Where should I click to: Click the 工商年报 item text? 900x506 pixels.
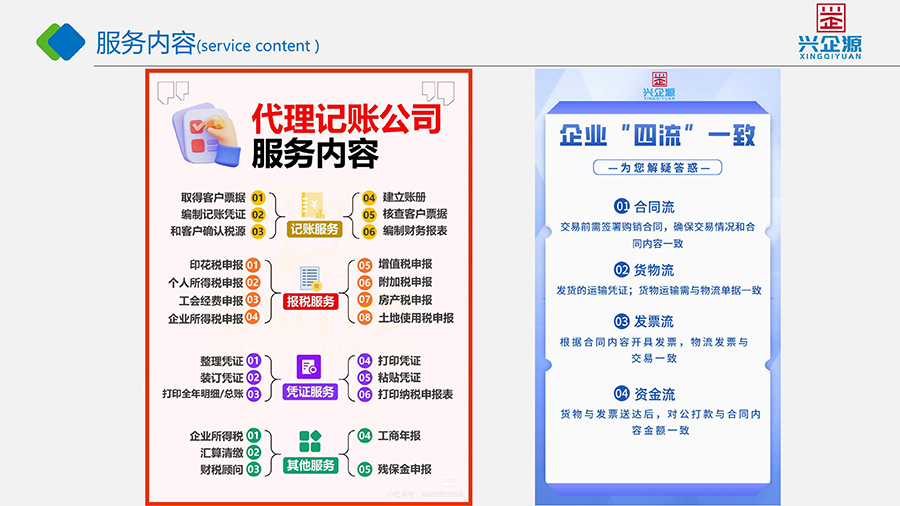(399, 436)
